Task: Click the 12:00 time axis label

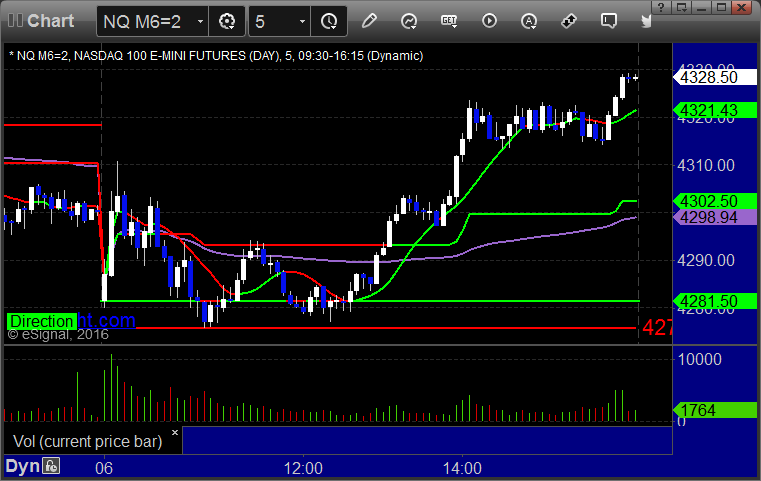Action: pyautogui.click(x=303, y=468)
